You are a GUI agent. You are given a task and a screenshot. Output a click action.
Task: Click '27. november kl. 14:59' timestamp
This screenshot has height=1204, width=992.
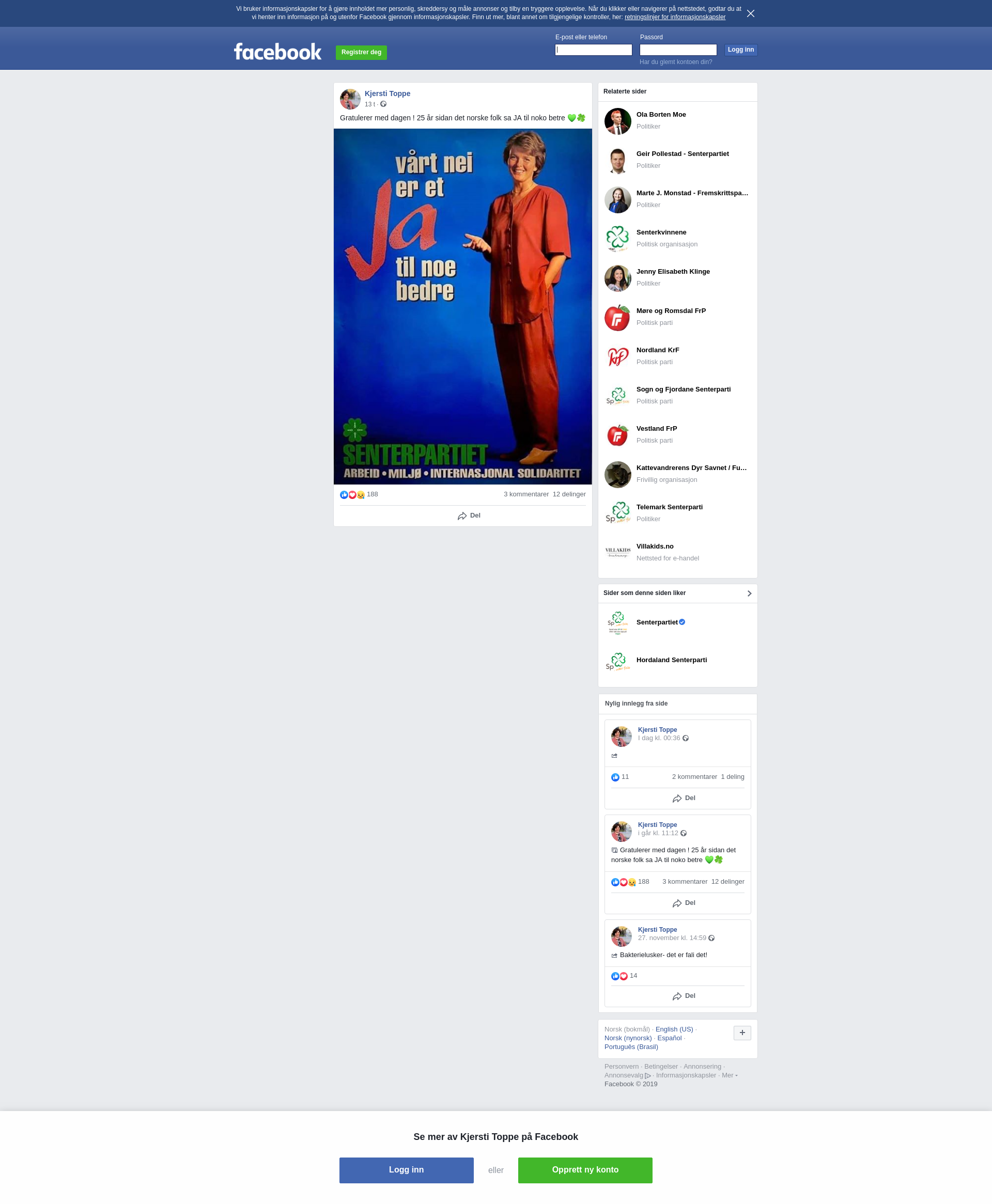(x=672, y=938)
